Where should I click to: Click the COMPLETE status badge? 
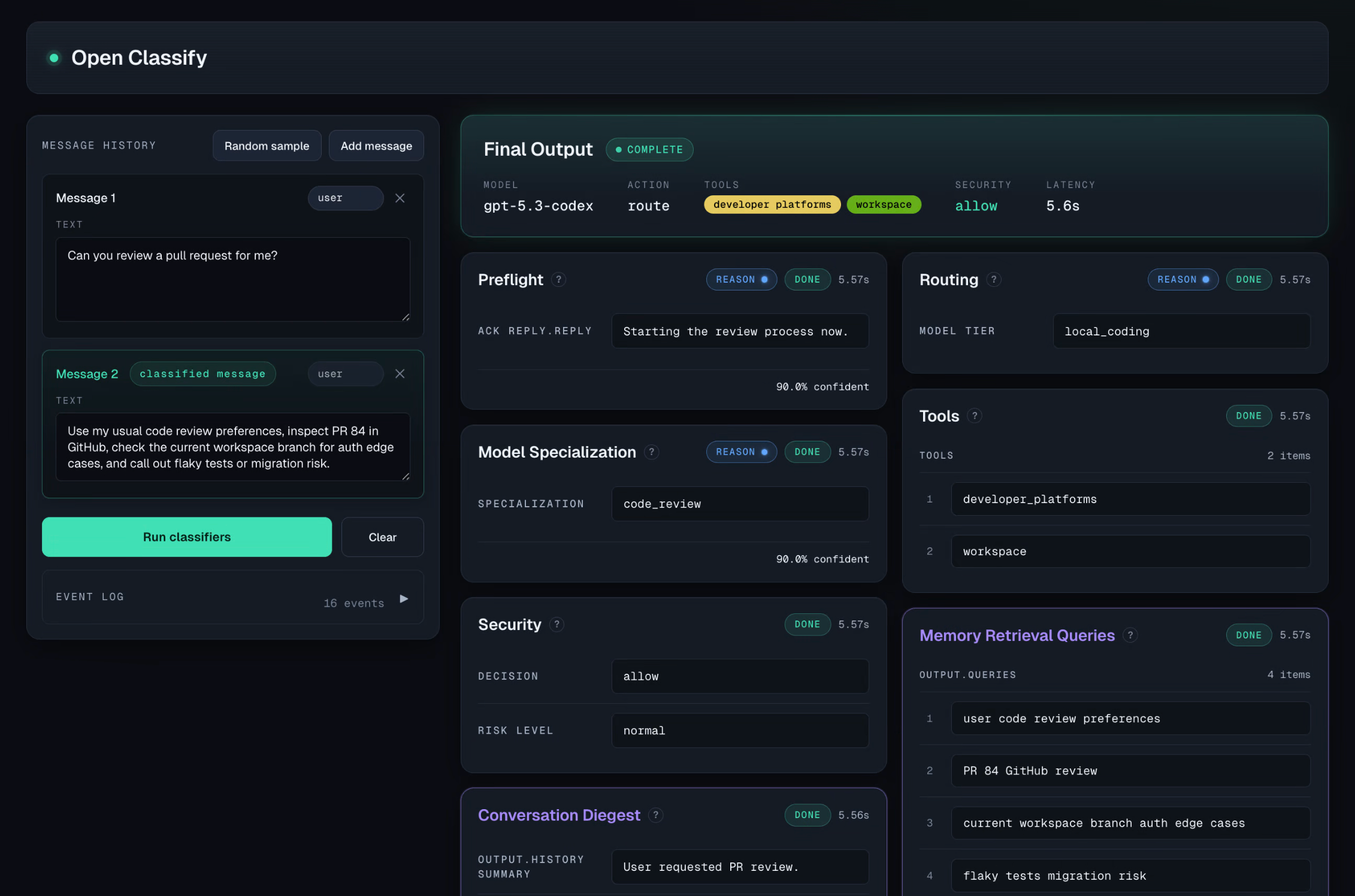point(649,150)
